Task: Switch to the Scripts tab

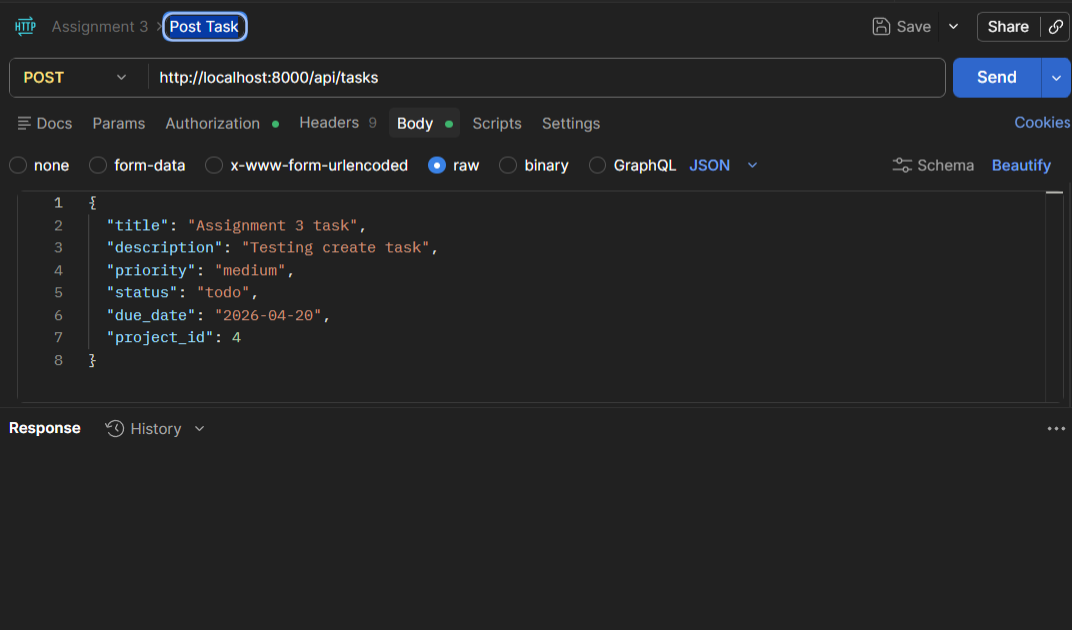Action: 497,123
